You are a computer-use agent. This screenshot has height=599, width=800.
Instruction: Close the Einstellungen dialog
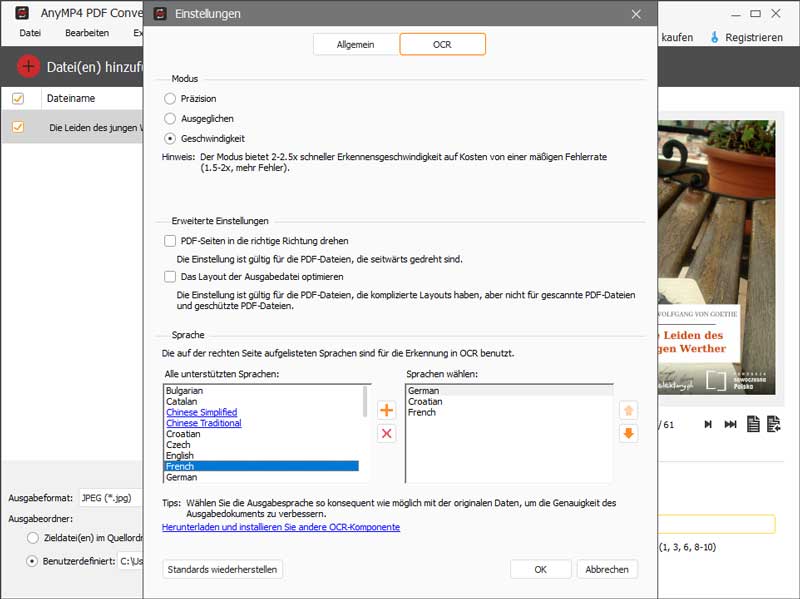tap(636, 14)
